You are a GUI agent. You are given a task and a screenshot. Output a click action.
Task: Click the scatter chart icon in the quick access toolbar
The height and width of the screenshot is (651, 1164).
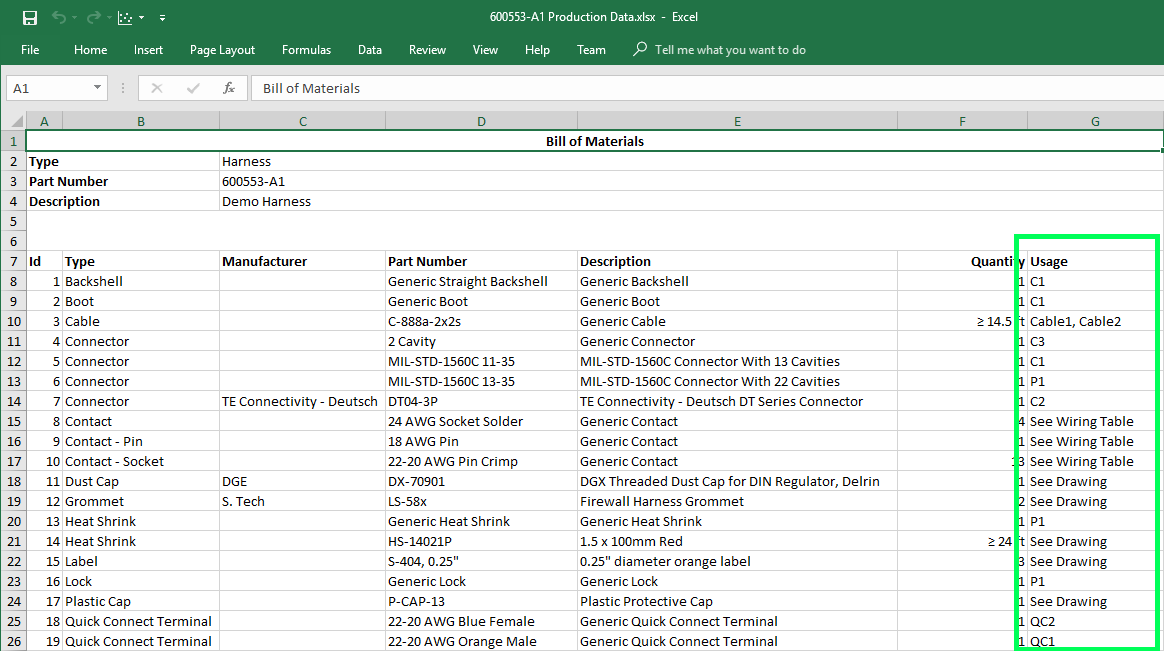pos(125,17)
